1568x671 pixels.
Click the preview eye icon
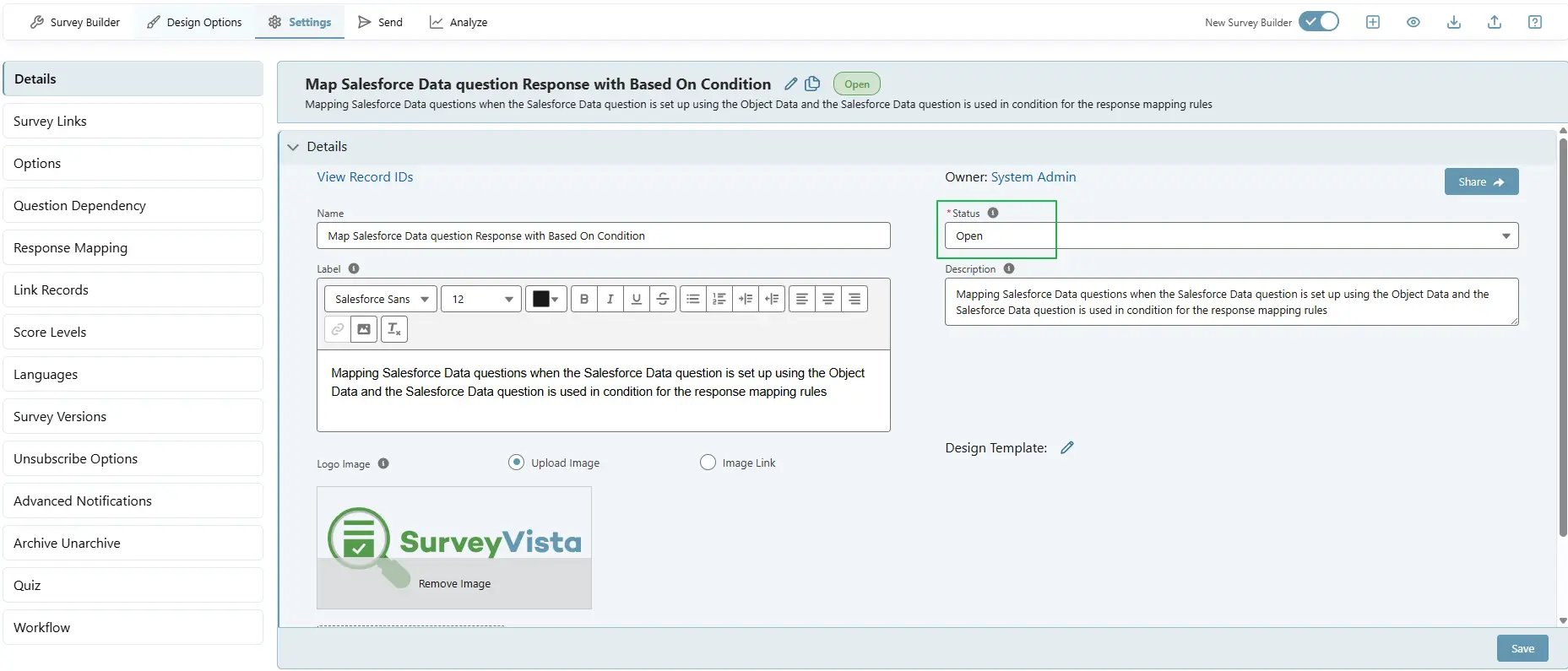(x=1413, y=22)
